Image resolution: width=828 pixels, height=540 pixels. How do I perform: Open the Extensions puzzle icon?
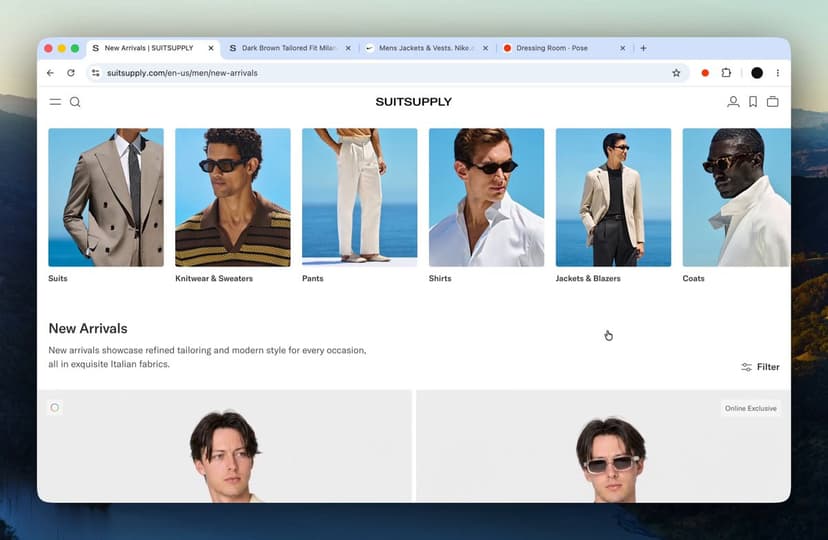726,73
